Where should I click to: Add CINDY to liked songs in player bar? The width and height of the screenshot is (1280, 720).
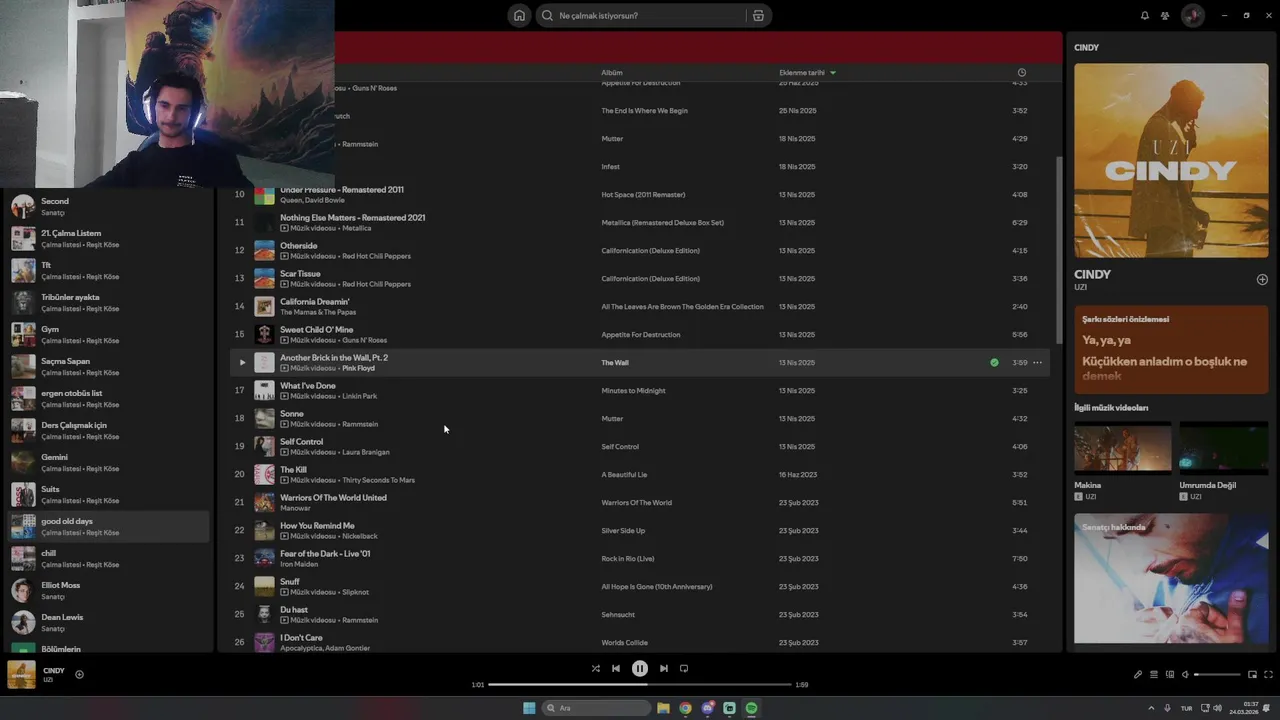tap(79, 675)
